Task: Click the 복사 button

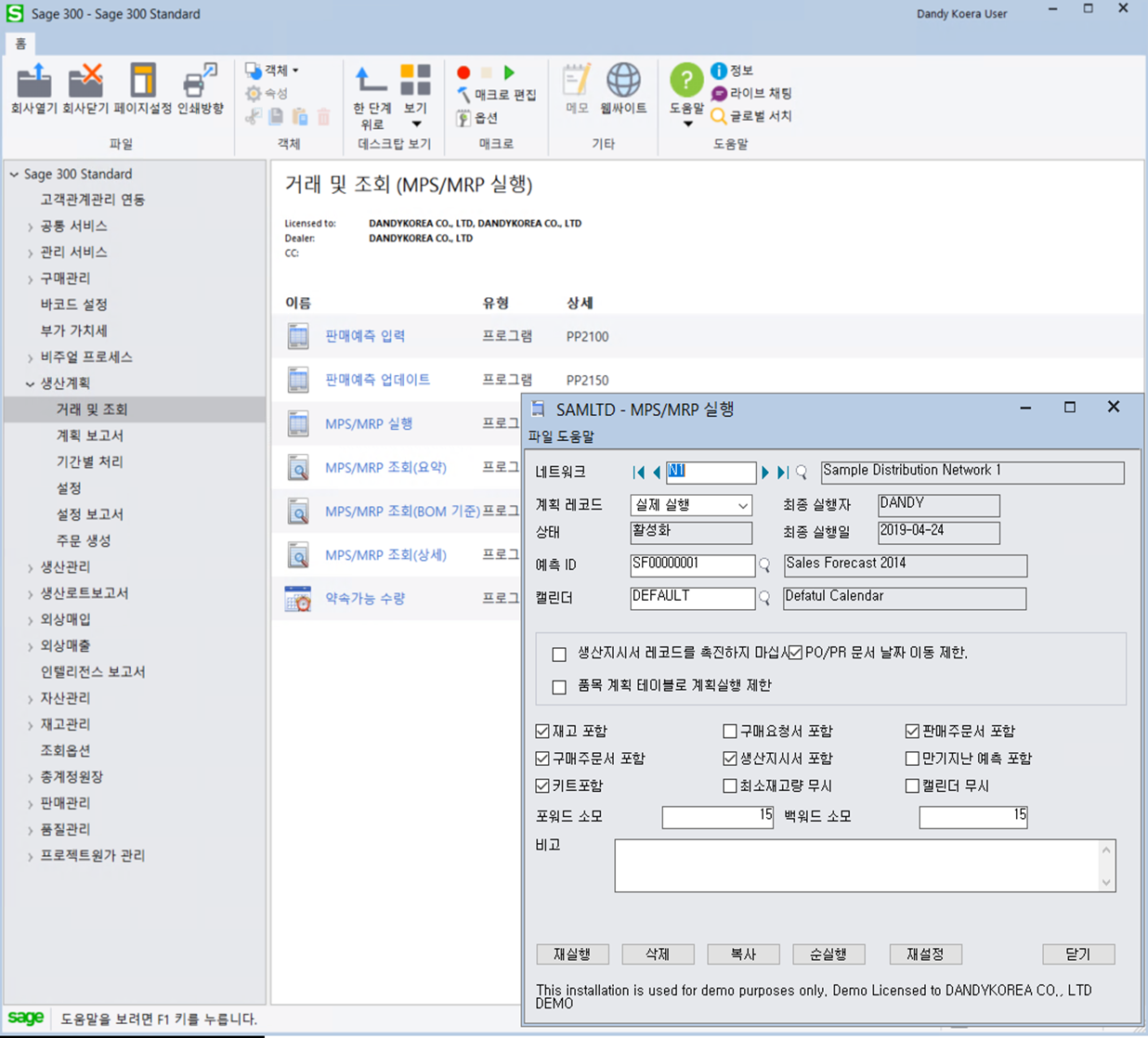Action: pyautogui.click(x=743, y=954)
